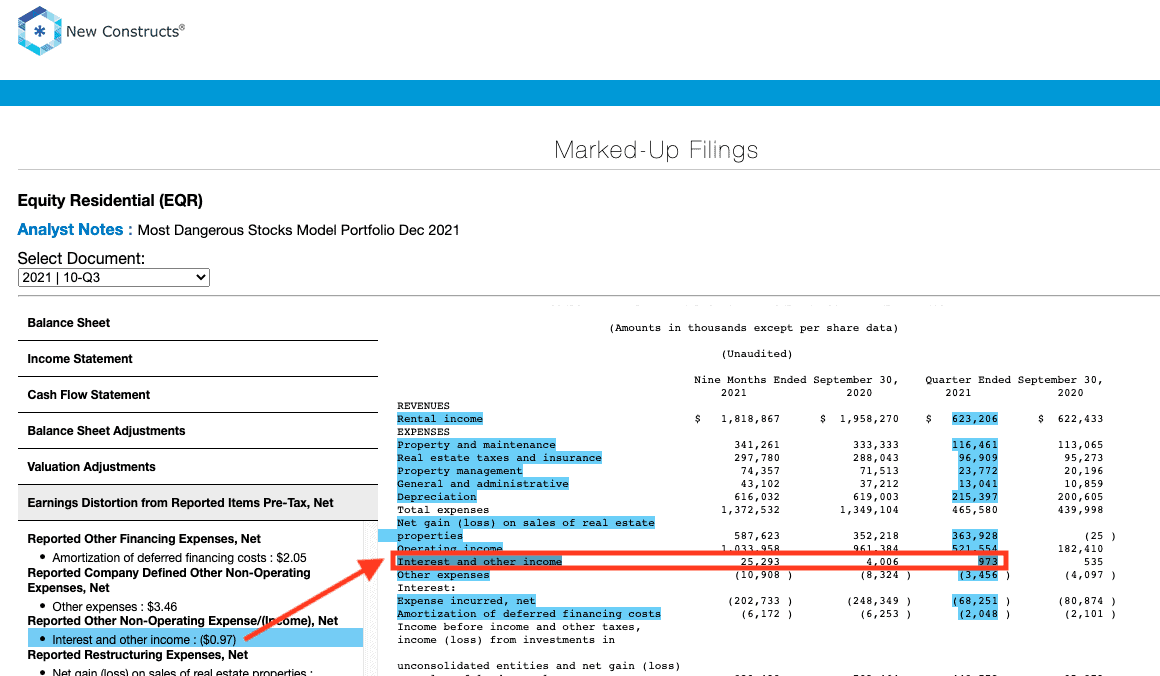Click highlighted 'Property and maintenance' line

(x=476, y=445)
